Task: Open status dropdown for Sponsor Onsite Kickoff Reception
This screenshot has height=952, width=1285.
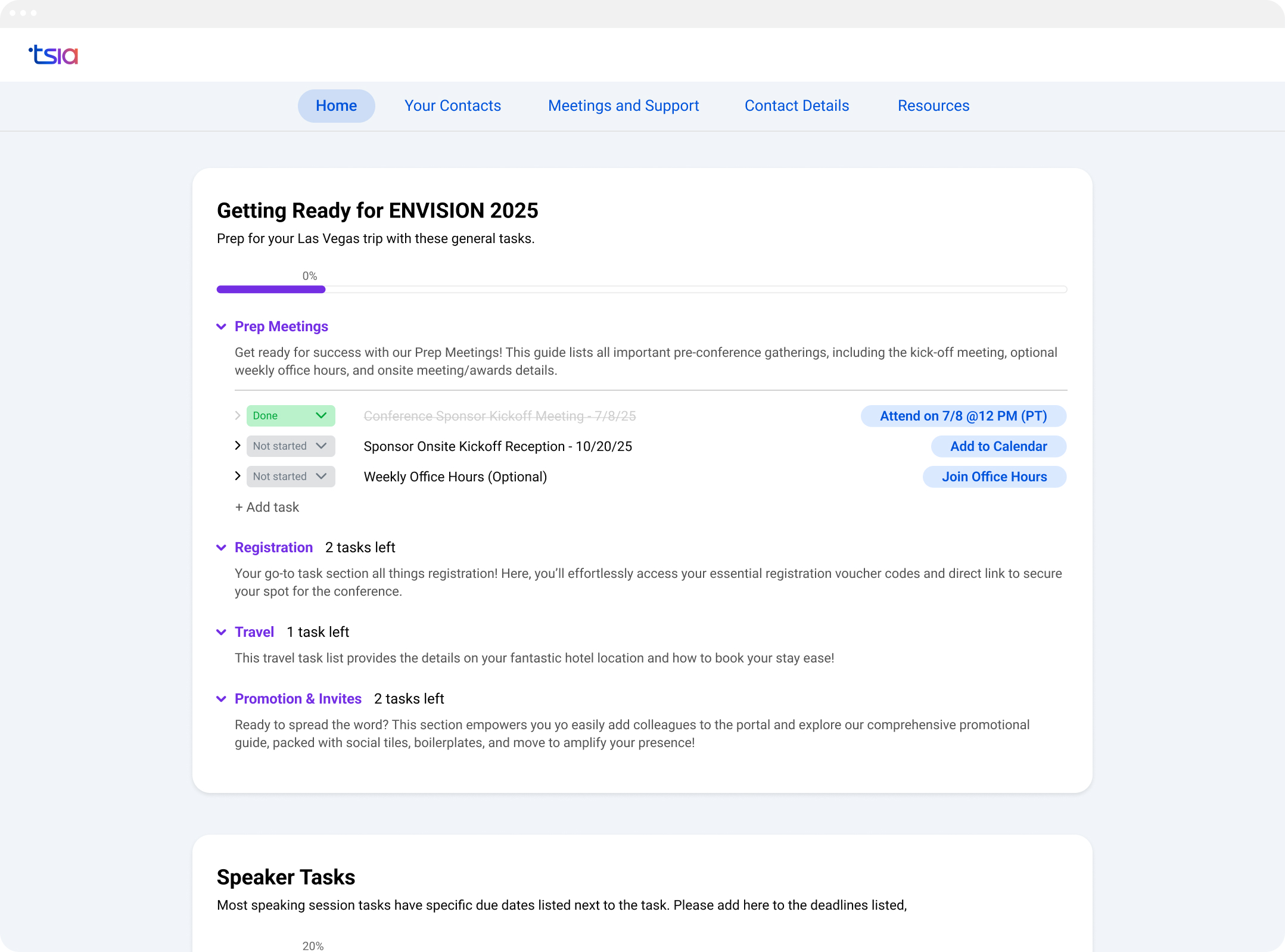Action: point(291,446)
